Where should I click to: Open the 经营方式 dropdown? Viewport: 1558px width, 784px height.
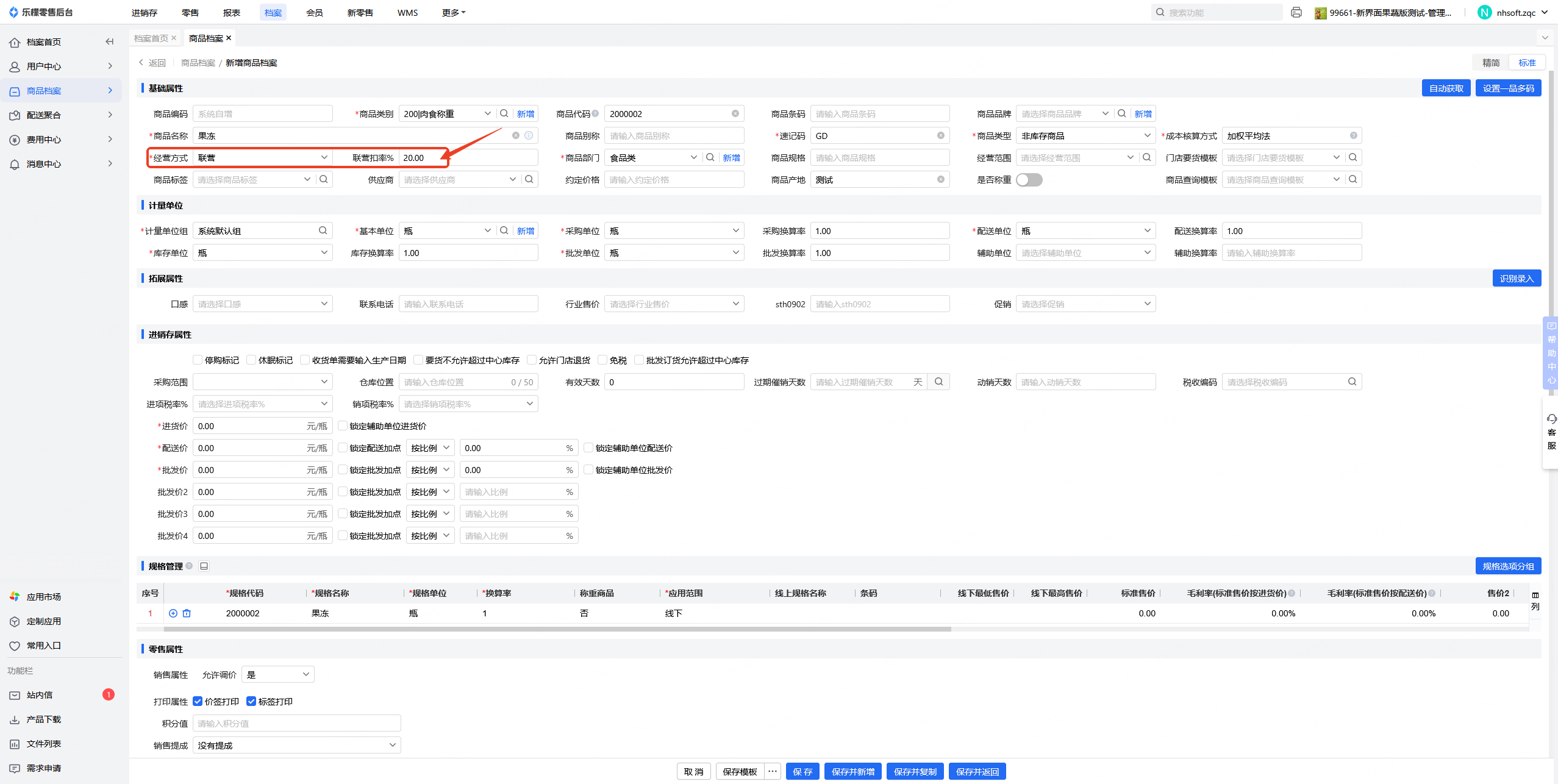[262, 158]
